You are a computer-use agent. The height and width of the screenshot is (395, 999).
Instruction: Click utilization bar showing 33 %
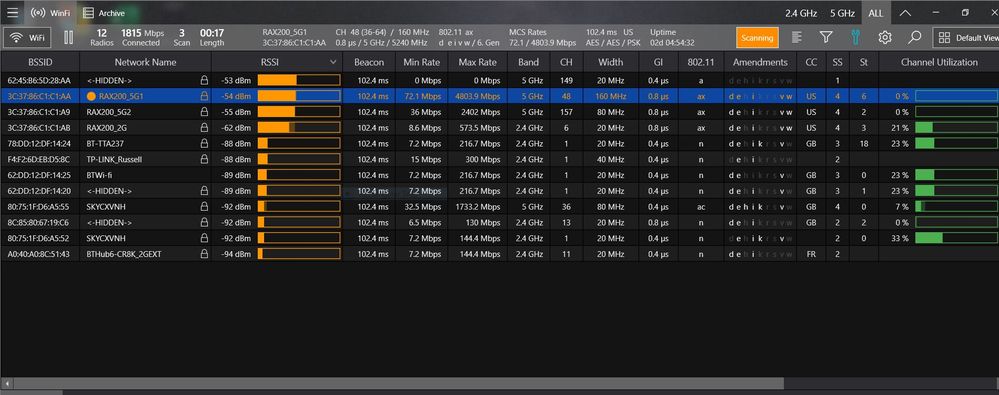[956, 238]
